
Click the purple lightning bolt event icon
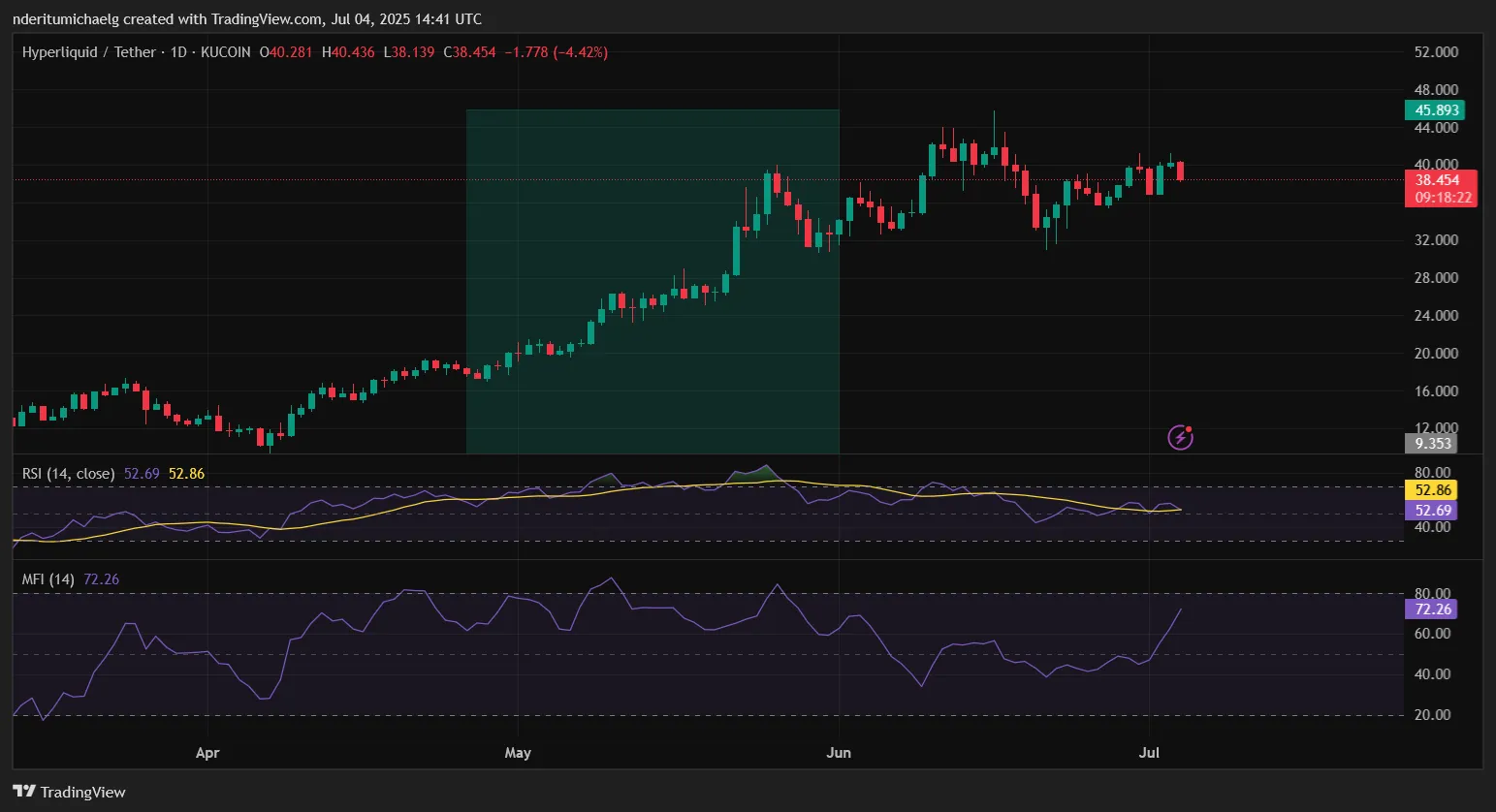(x=1180, y=437)
